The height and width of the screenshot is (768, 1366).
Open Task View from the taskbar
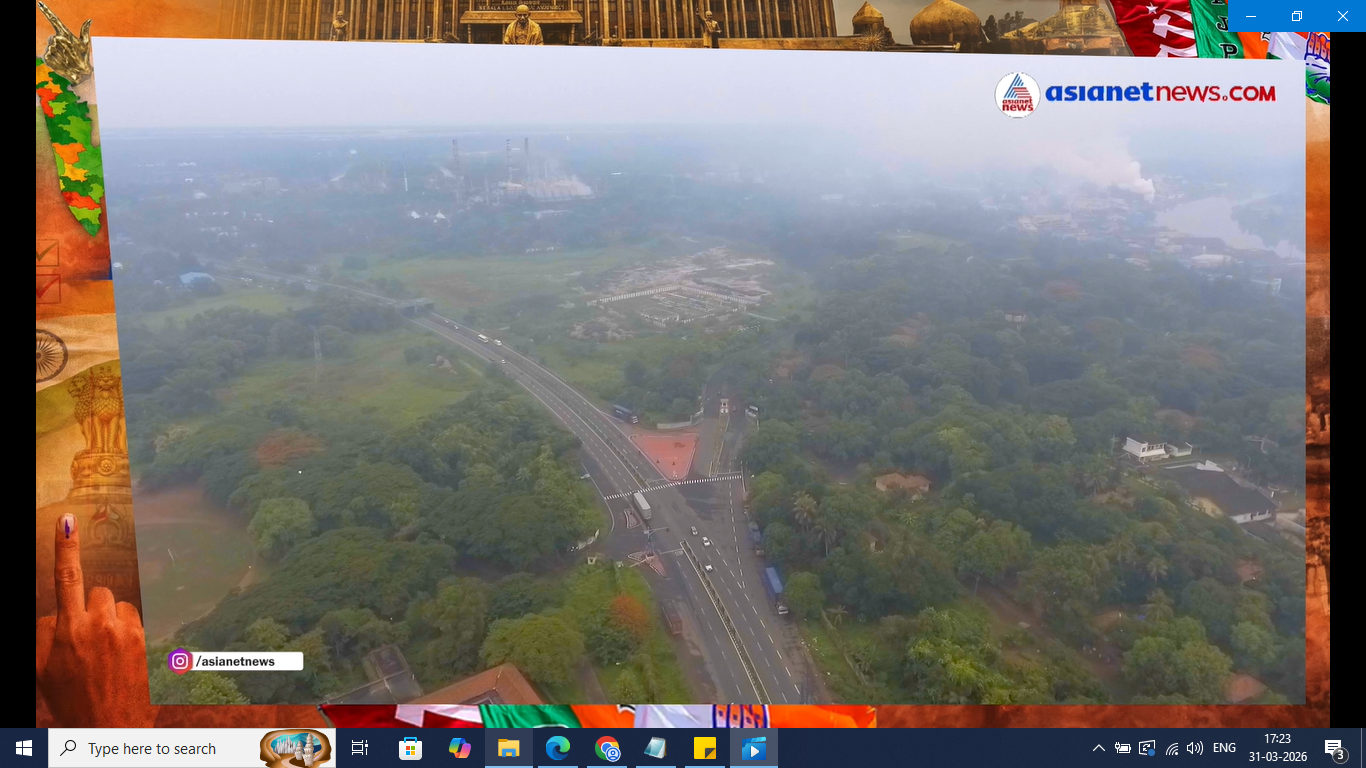coord(360,748)
